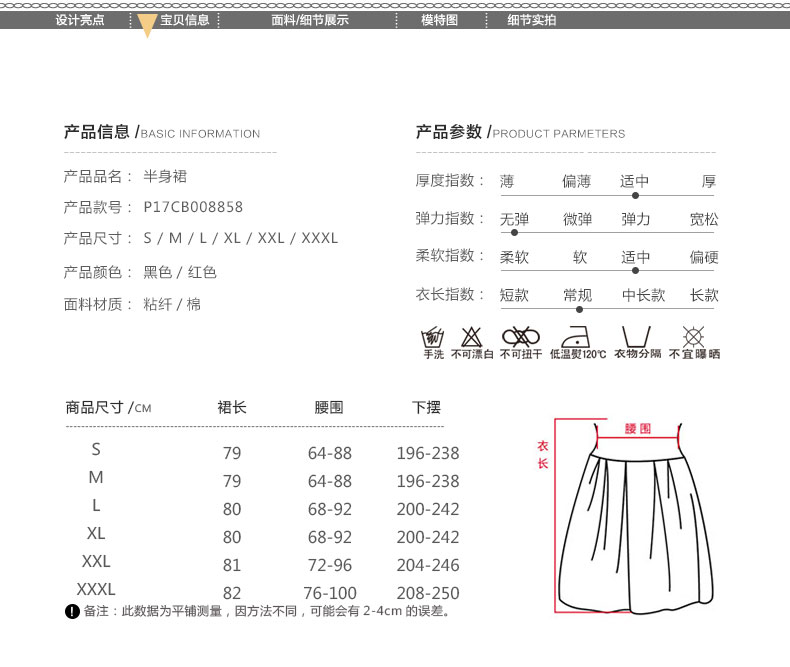Click the M size row label
Screen dimensions: 790x667
click(96, 477)
